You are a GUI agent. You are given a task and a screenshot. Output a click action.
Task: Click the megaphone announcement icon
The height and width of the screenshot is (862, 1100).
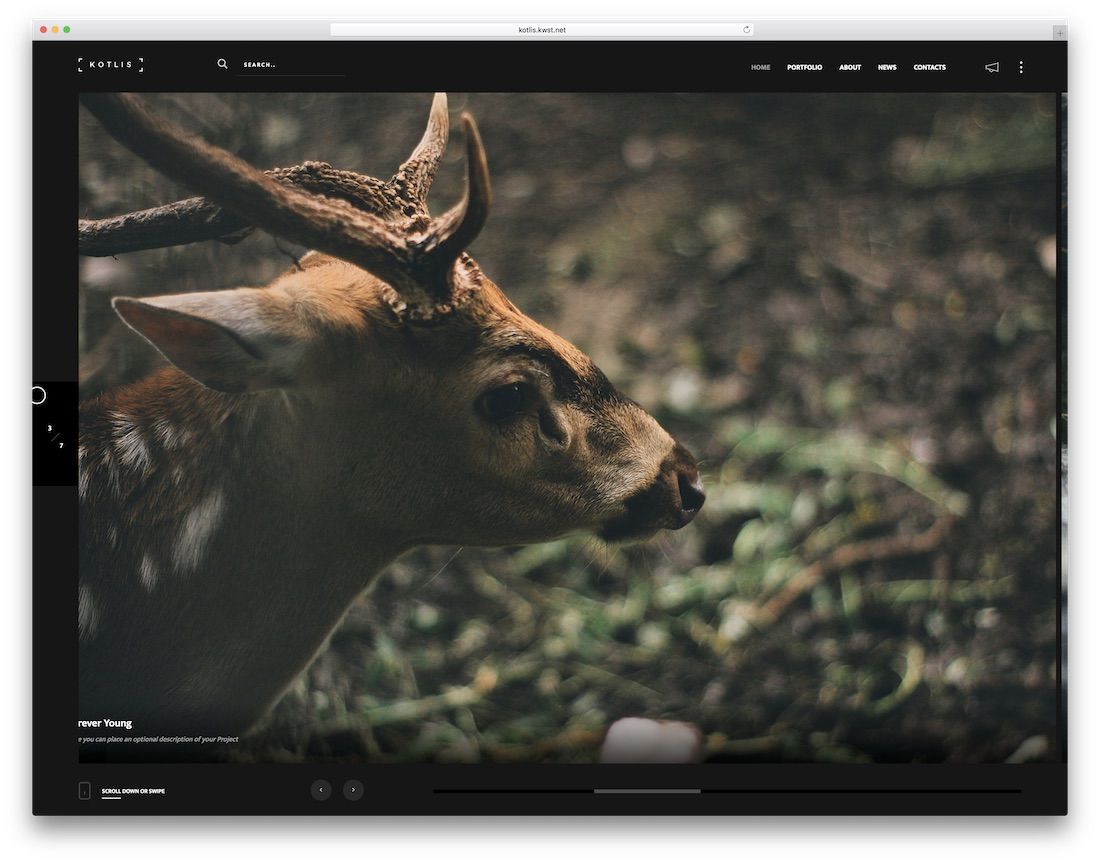[992, 67]
